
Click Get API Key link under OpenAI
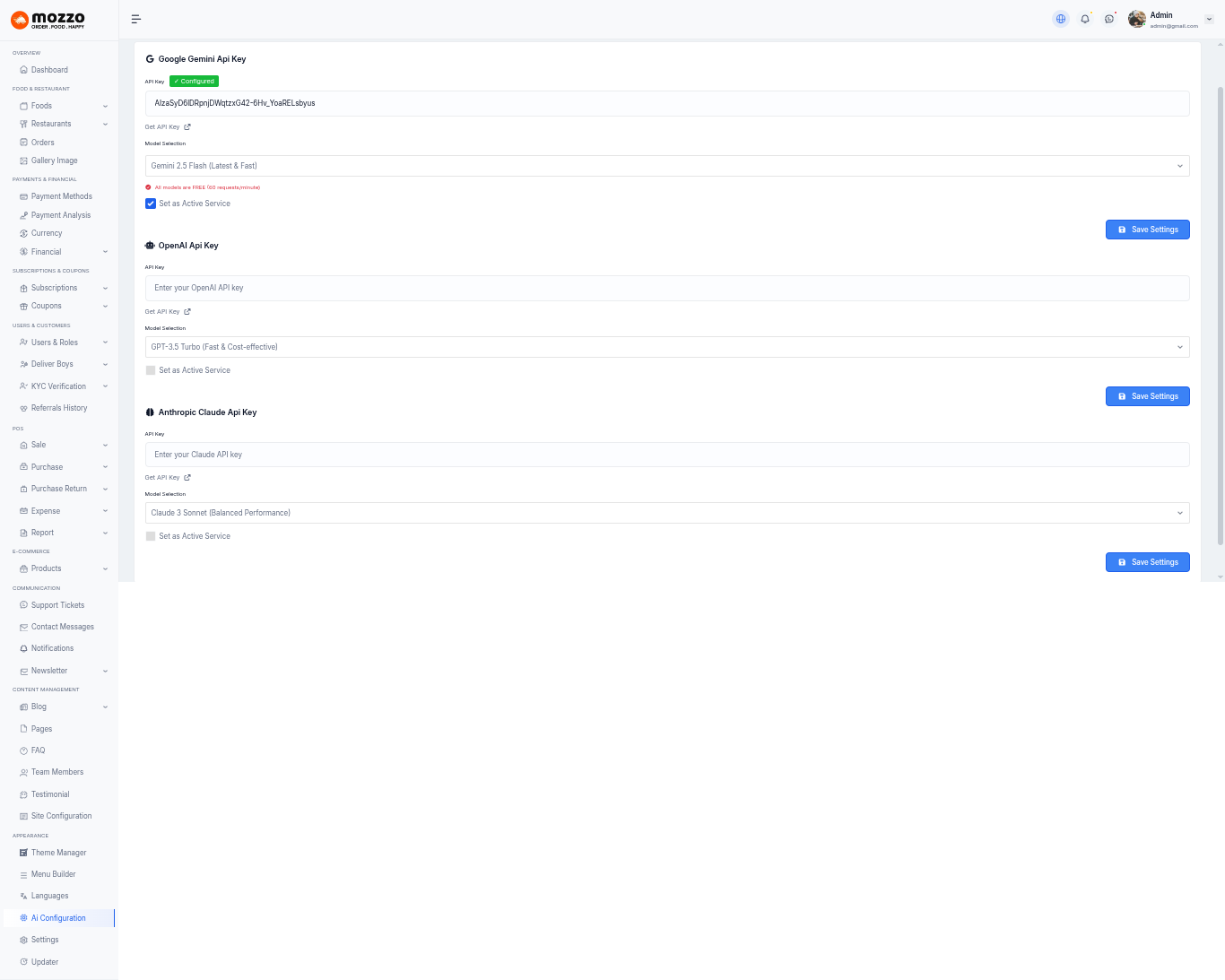162,312
